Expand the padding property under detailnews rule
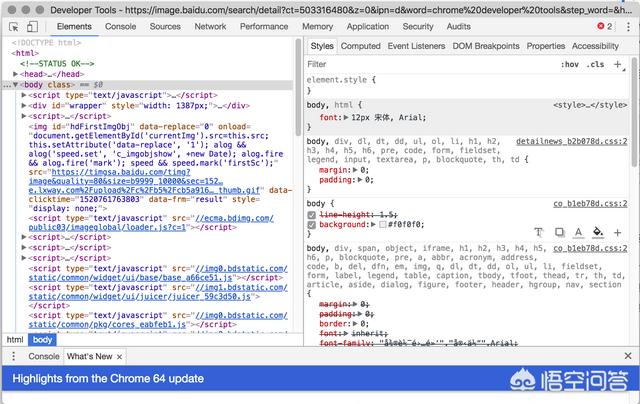 click(360, 180)
